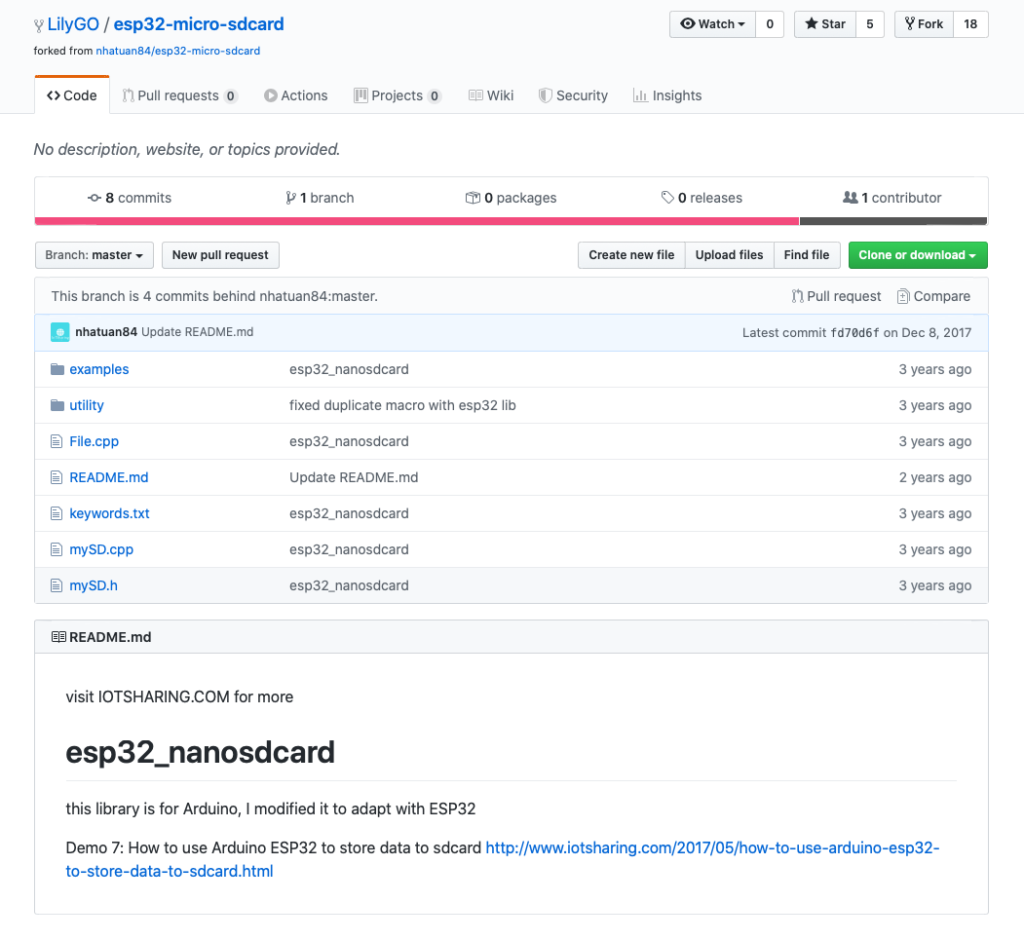This screenshot has width=1024, height=940.
Task: Click the README.md file icon in list
Action: pos(57,478)
